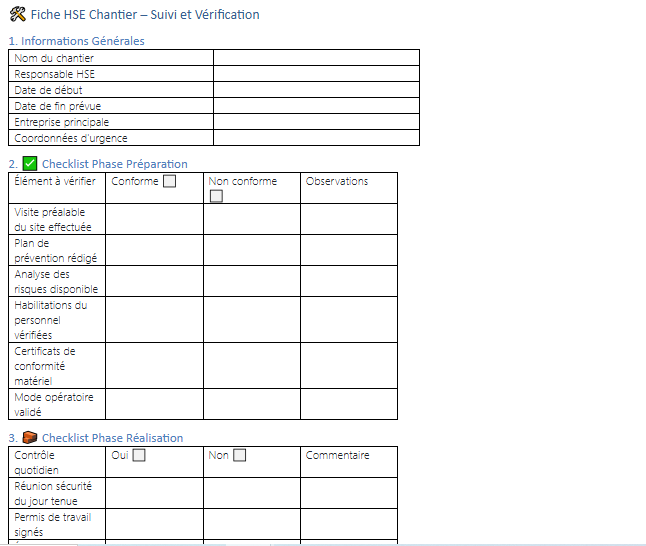Select the Checklist Phase Réalisation heading text

click(x=112, y=438)
